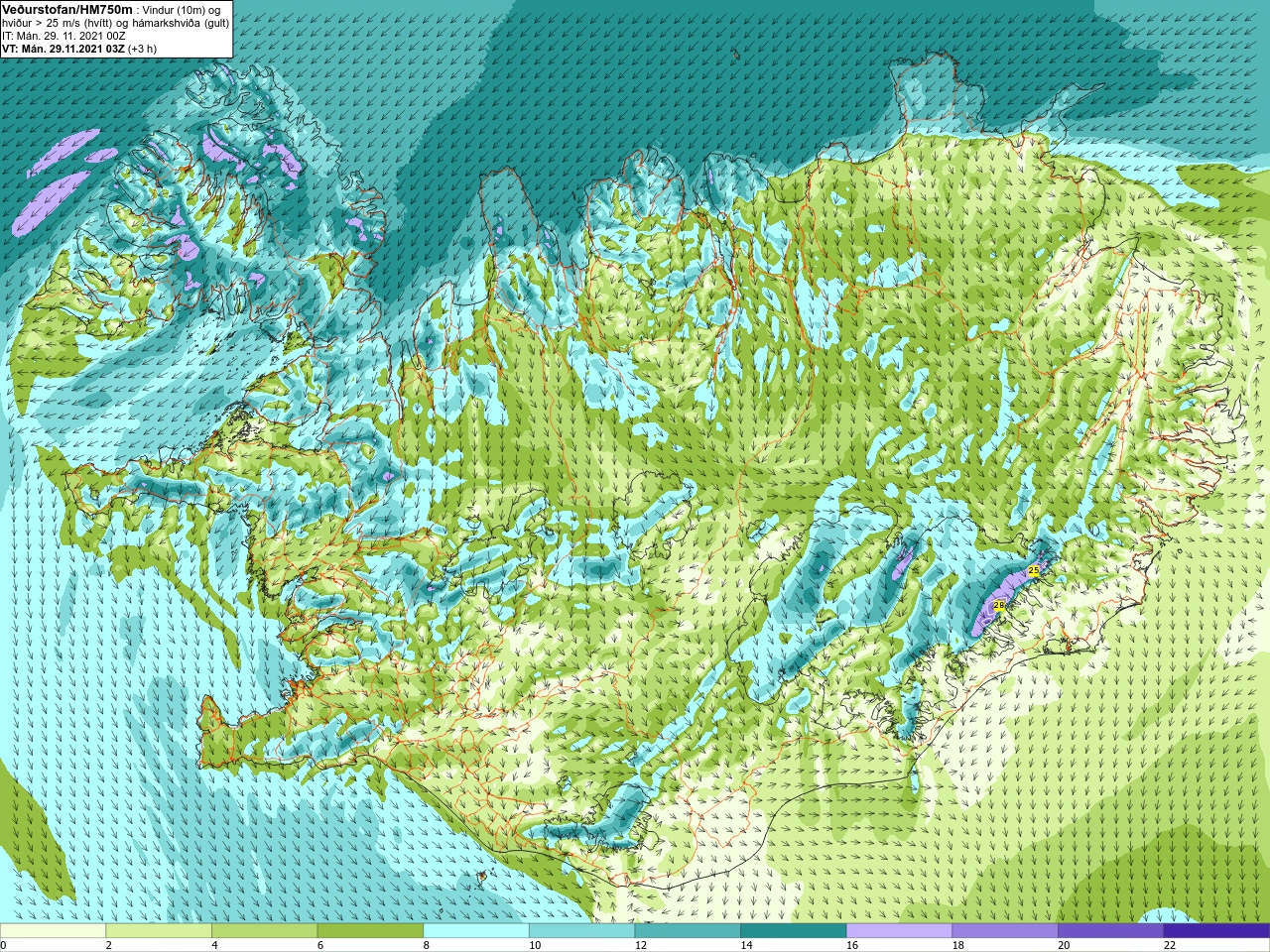Click the 'Vindur (10m) og' caption text

(182, 10)
